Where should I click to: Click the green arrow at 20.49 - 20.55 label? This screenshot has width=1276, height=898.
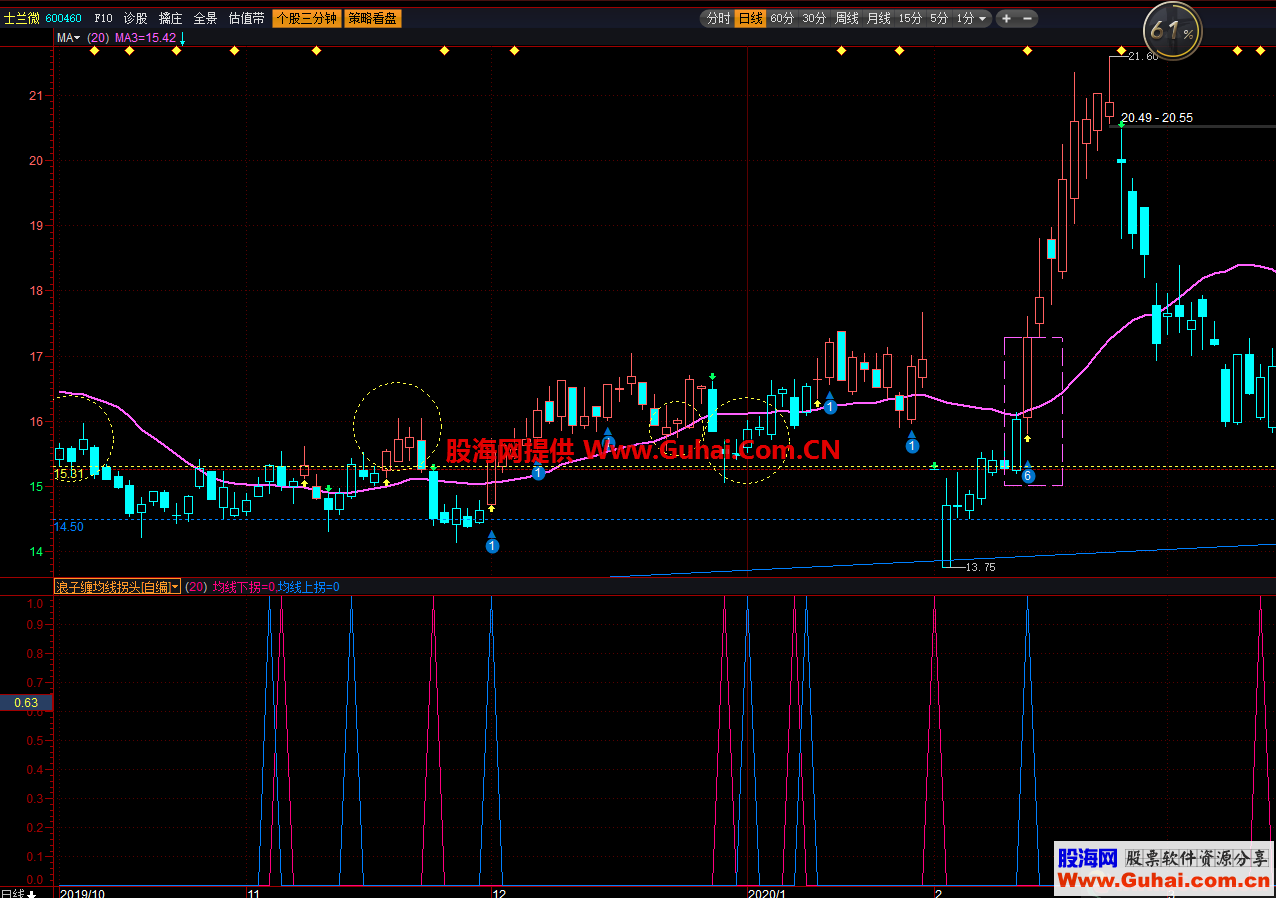point(1121,125)
